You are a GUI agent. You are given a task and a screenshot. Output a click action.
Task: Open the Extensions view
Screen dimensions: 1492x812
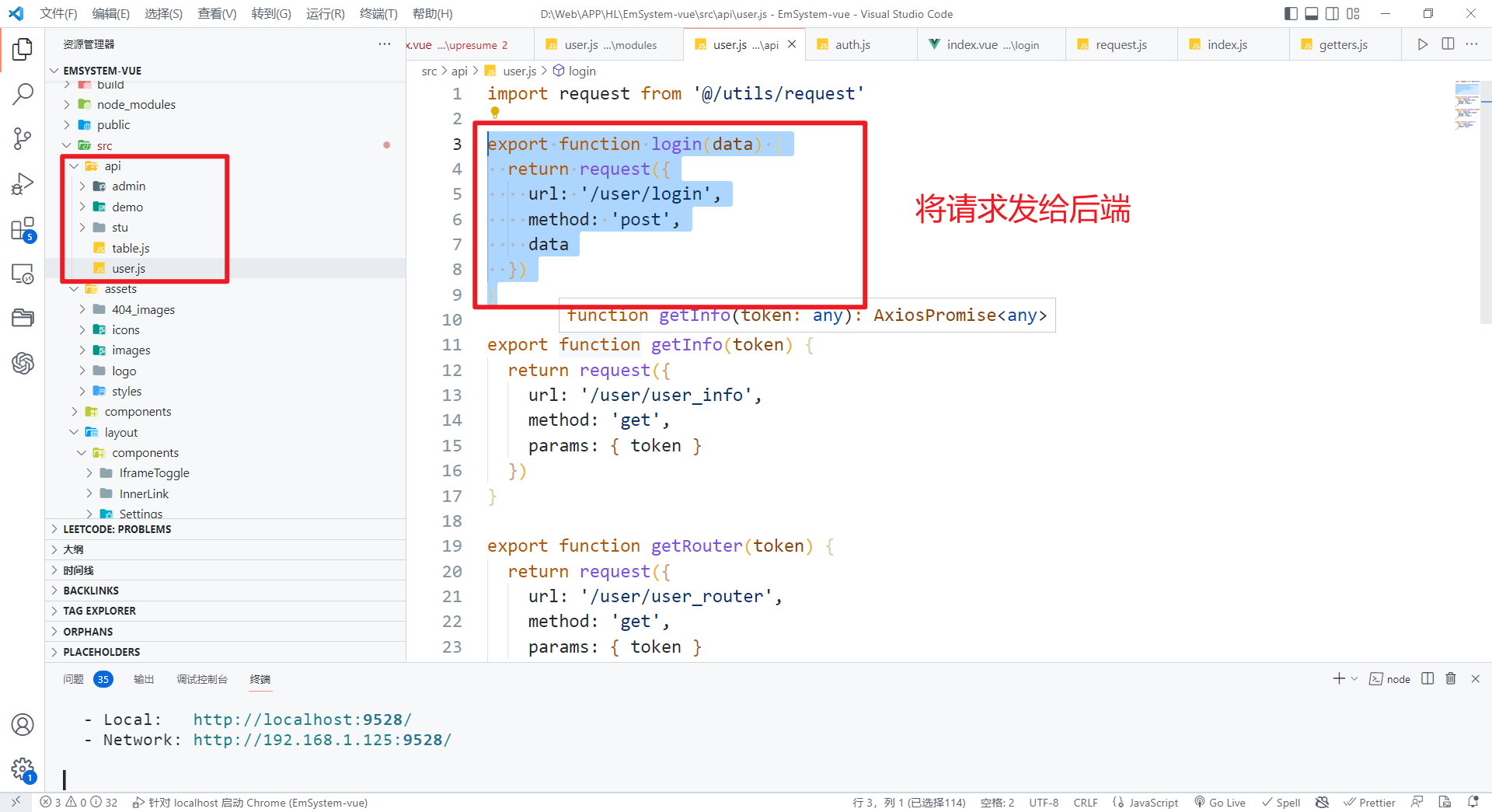[x=23, y=229]
